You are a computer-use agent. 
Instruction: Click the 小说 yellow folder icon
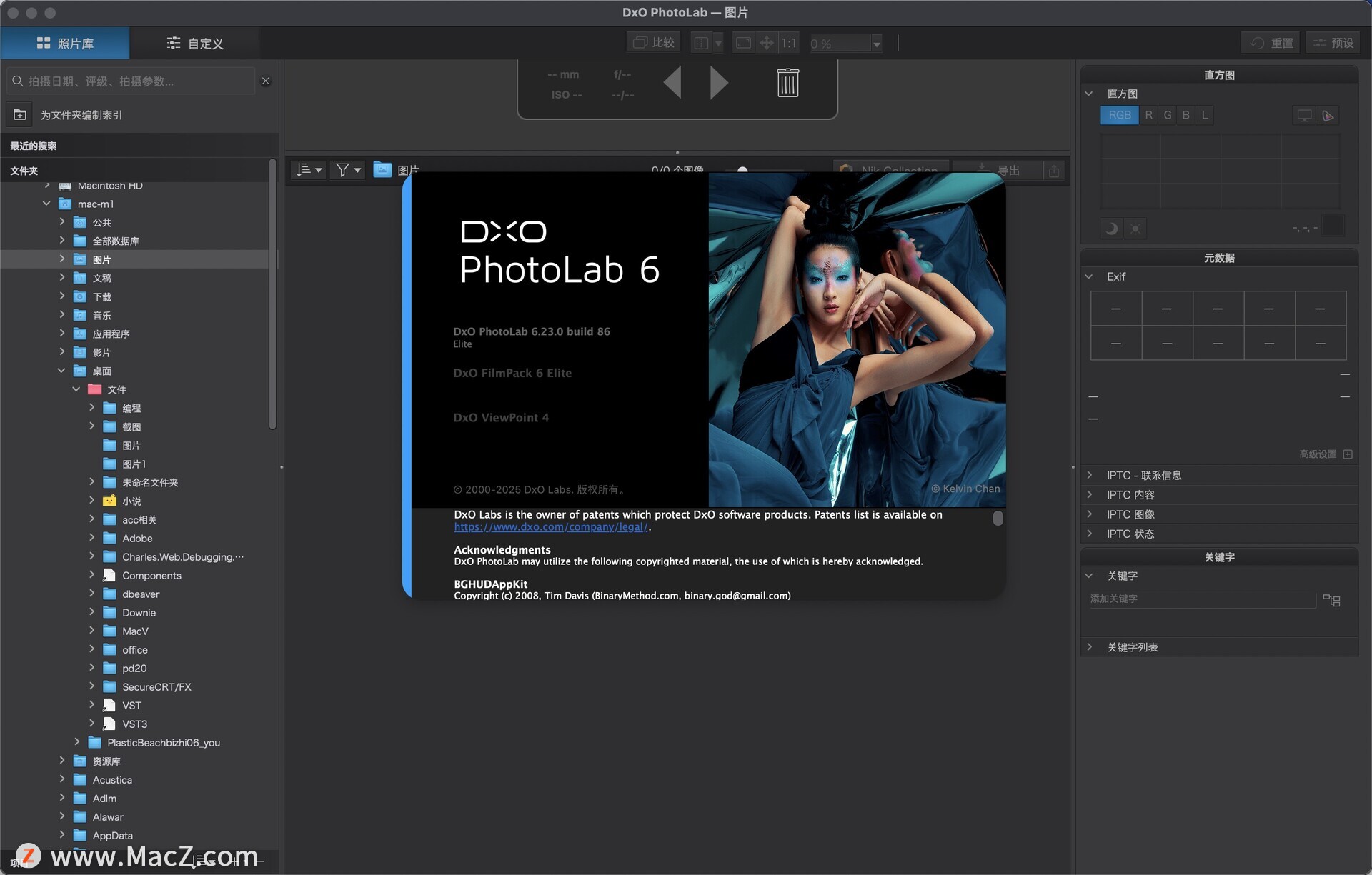click(x=109, y=501)
